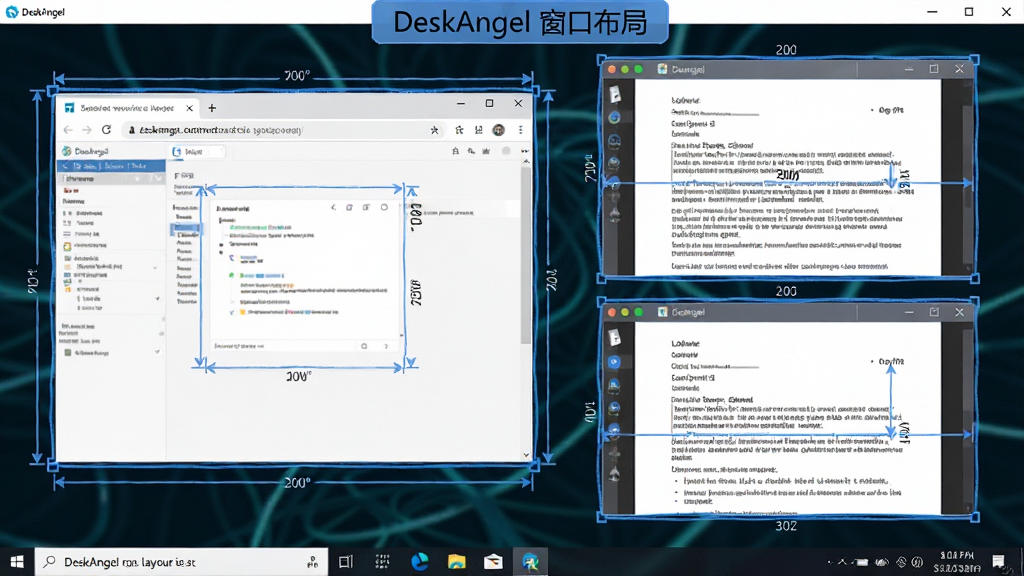Click the DeskAngel icon on the taskbar

(530, 562)
